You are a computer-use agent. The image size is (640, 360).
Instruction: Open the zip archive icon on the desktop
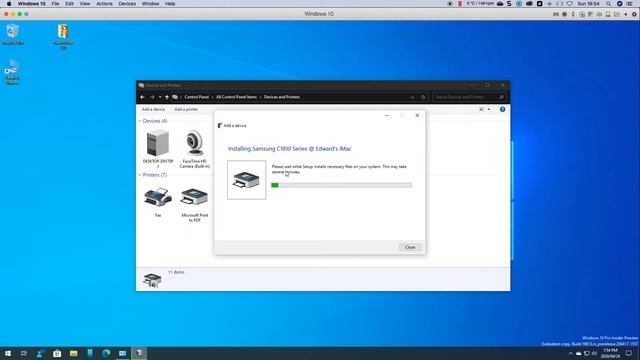coord(63,31)
